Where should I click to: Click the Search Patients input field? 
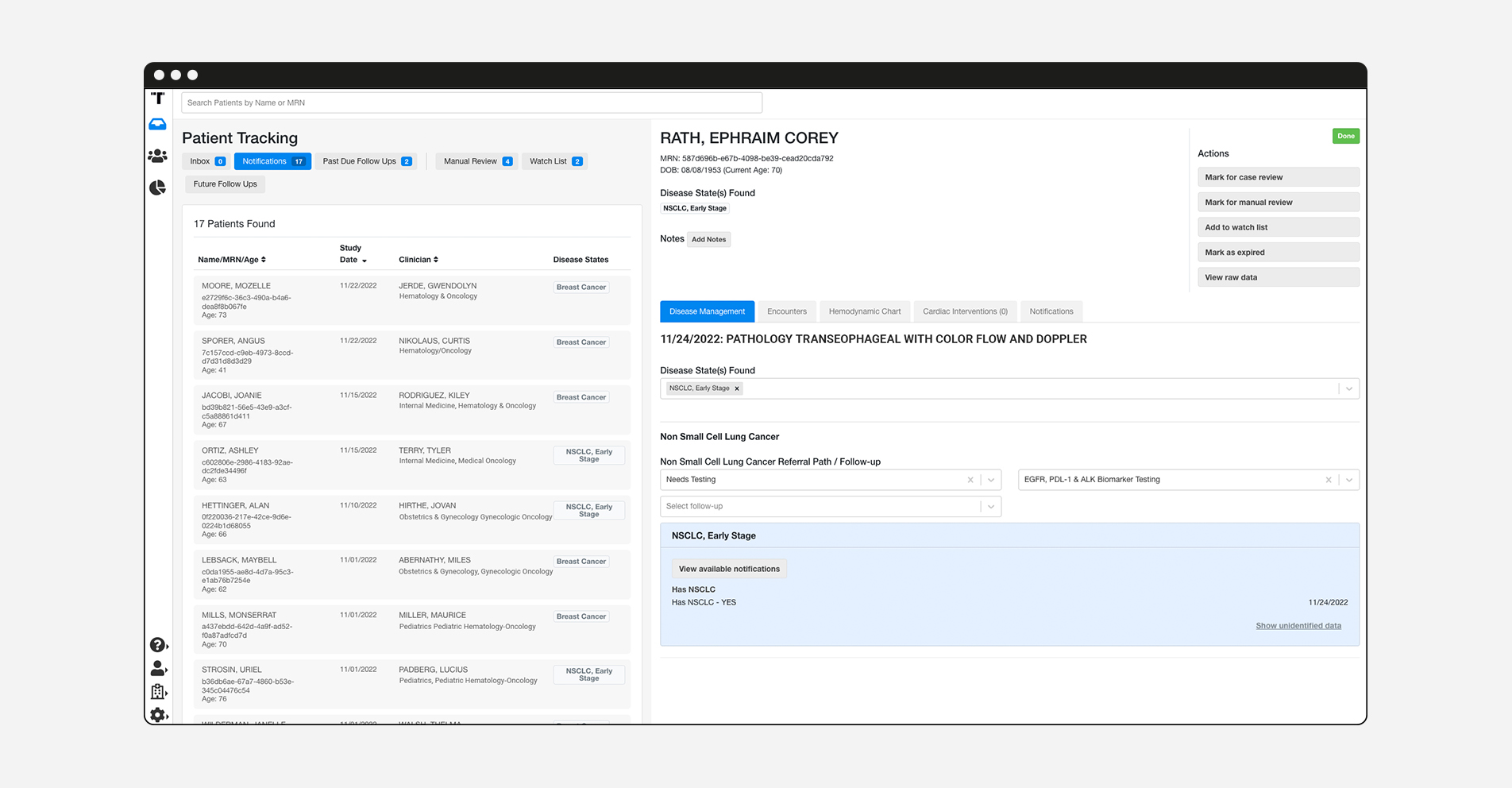pyautogui.click(x=472, y=102)
